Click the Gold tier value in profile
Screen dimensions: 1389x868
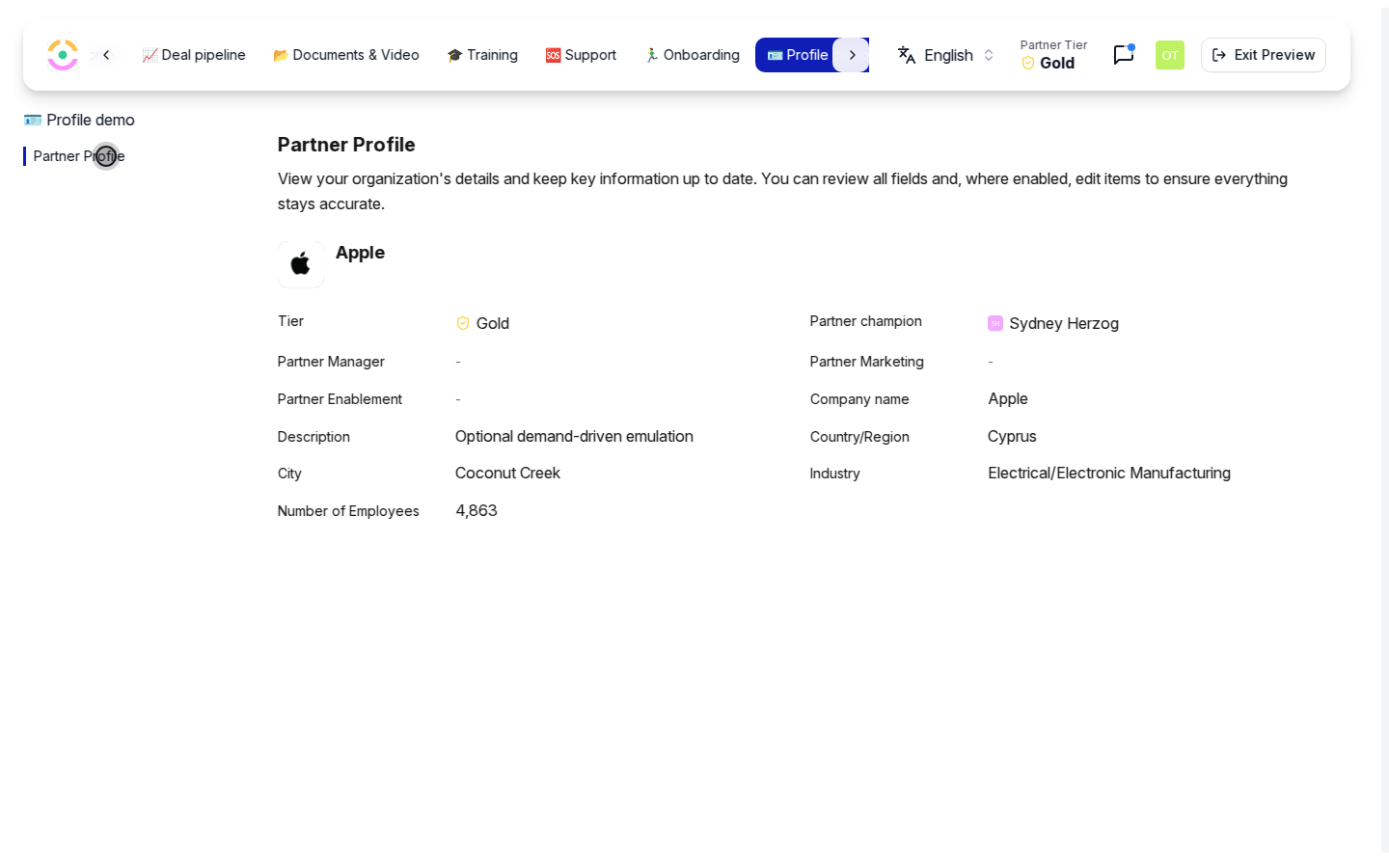coord(493,323)
